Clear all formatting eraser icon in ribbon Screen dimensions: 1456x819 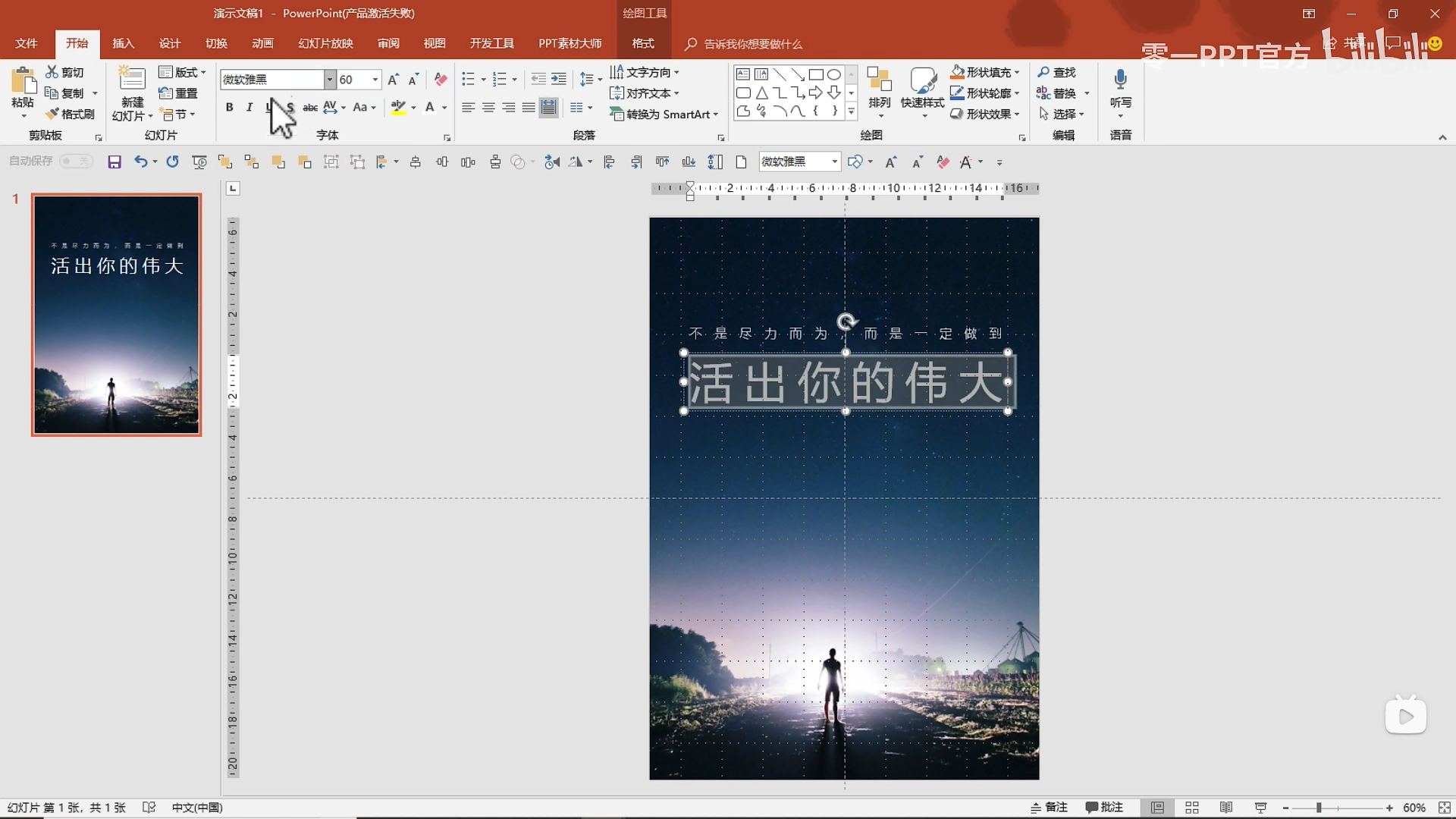tap(441, 79)
